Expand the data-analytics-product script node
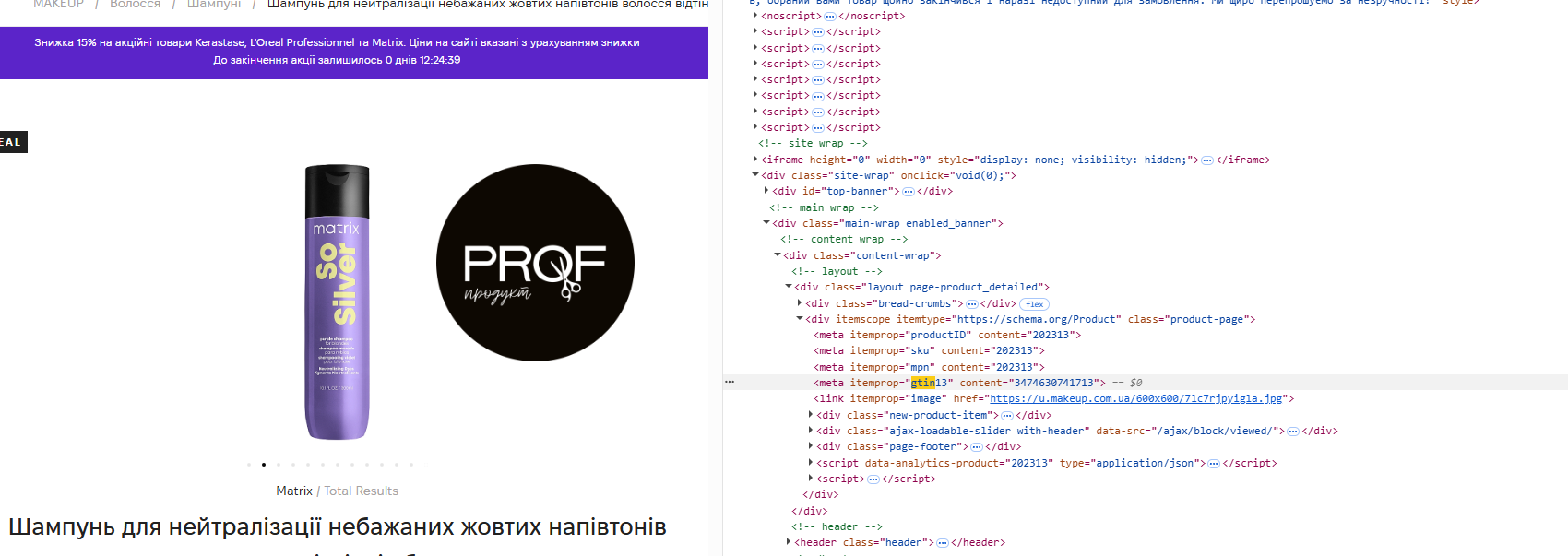The height and width of the screenshot is (556, 1568). tap(811, 463)
